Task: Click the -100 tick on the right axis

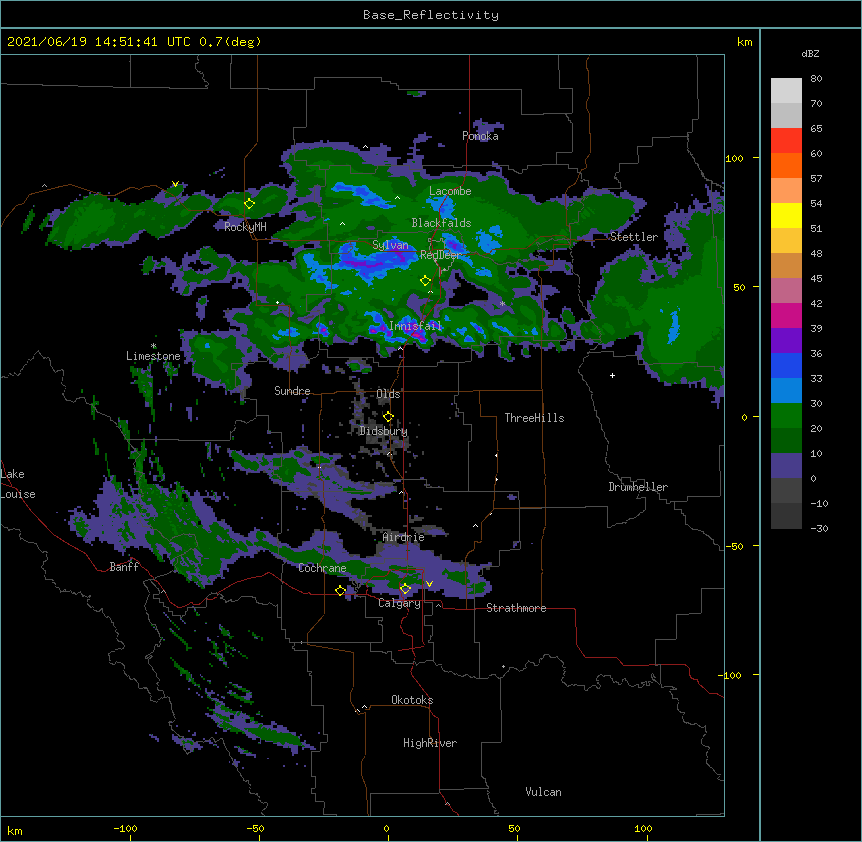Action: coord(731,675)
